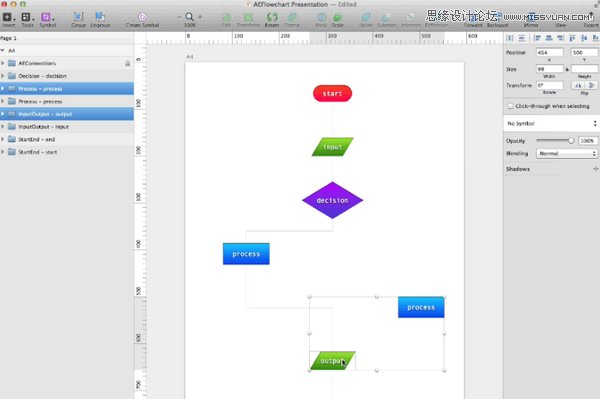
Task: Click the Rotate toolbar icon
Action: click(272, 18)
